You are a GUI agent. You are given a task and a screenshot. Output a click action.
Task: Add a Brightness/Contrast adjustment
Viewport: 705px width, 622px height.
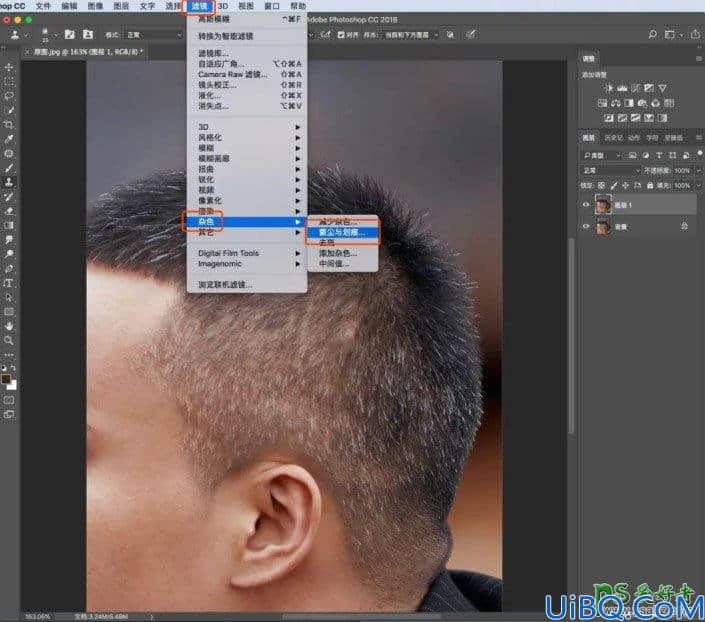tap(609, 88)
